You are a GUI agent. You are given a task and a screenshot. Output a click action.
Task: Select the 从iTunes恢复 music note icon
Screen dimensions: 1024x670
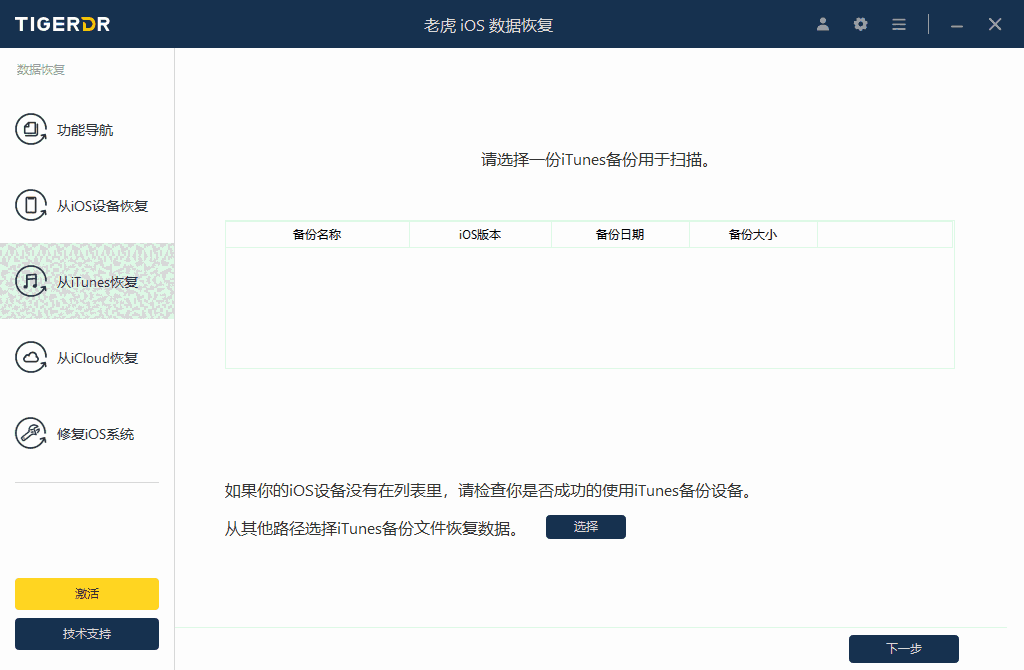coord(31,281)
